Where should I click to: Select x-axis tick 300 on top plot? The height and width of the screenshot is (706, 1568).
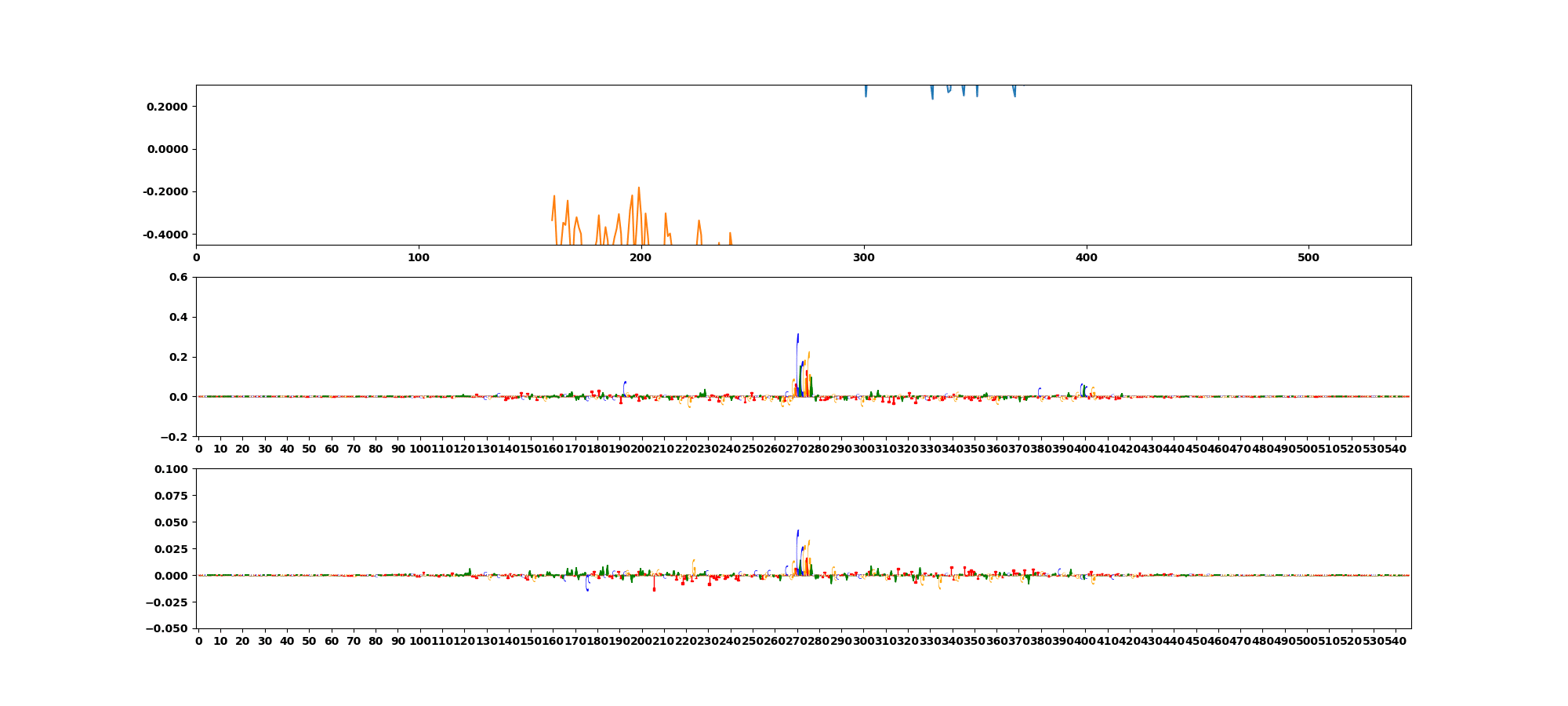864,257
